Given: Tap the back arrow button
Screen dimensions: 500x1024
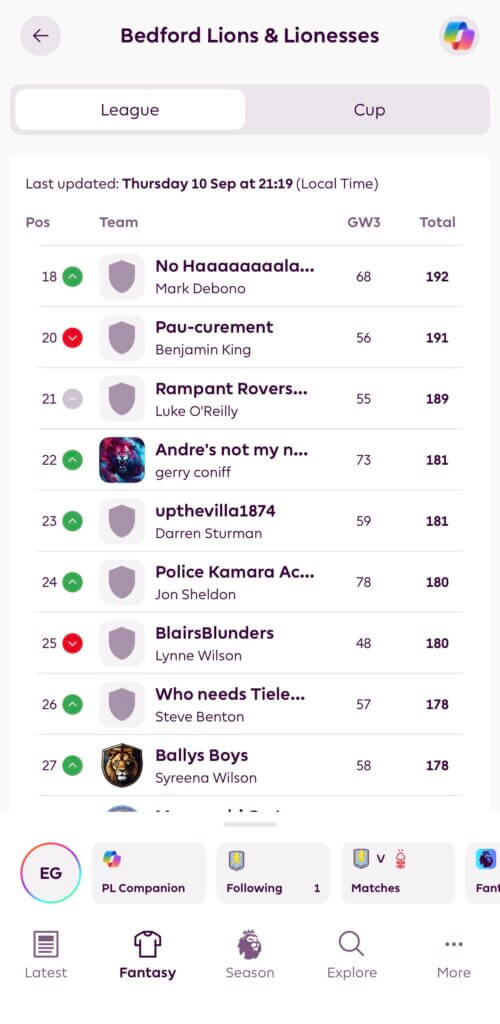Looking at the screenshot, I should pos(40,35).
